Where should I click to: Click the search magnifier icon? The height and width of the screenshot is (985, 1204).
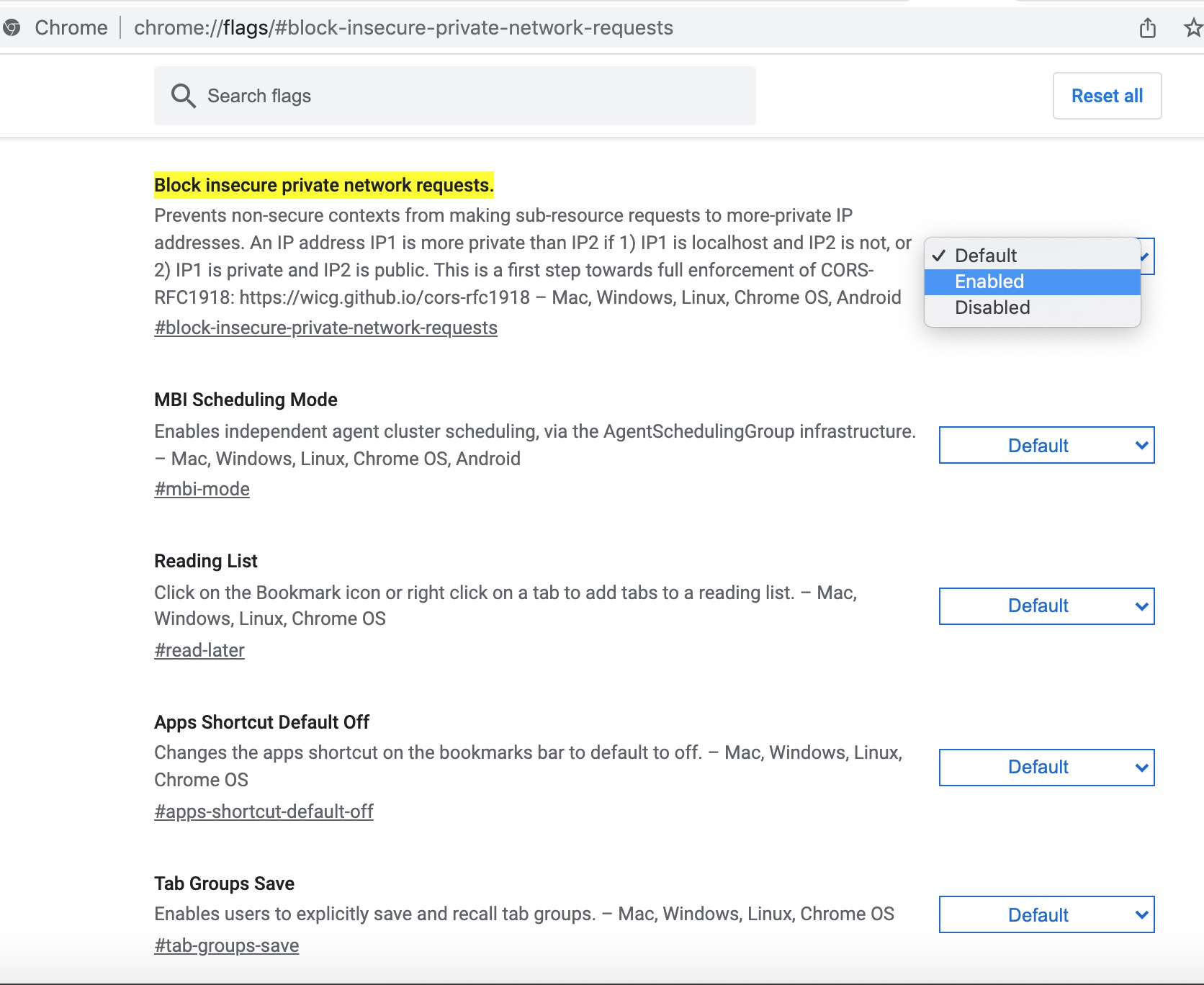click(x=183, y=96)
